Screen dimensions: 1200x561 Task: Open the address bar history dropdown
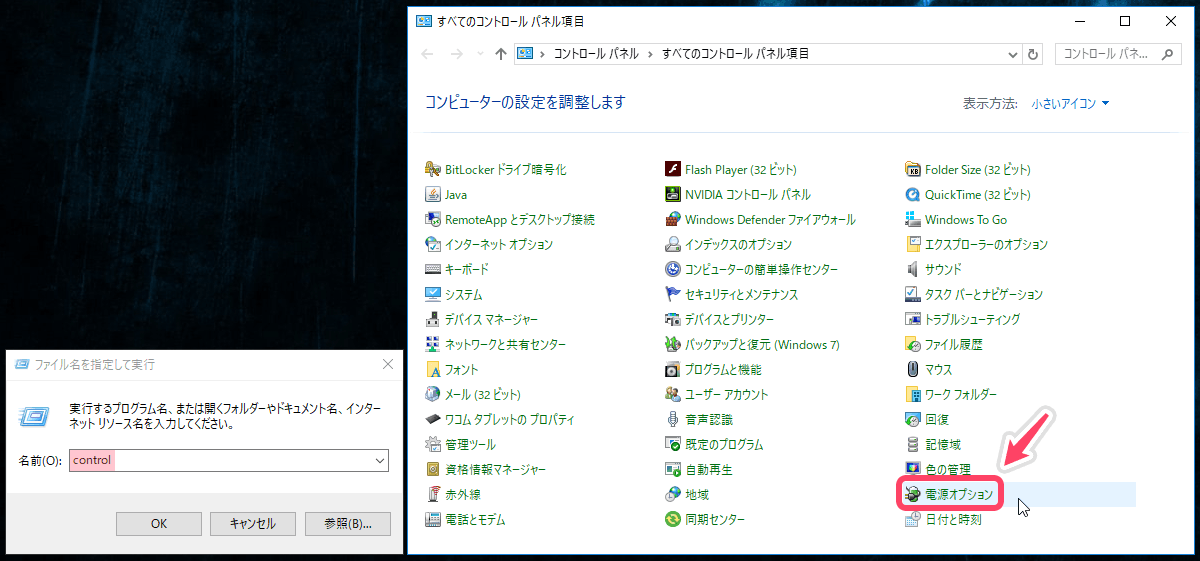[x=1013, y=54]
